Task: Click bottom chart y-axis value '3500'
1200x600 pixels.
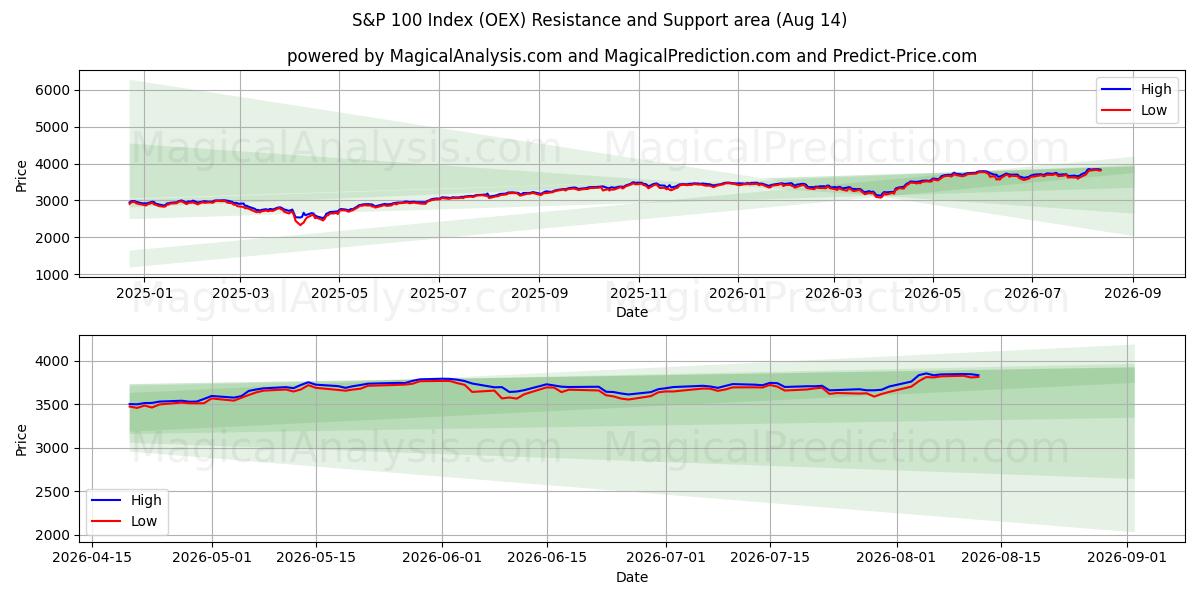Action: pos(54,405)
